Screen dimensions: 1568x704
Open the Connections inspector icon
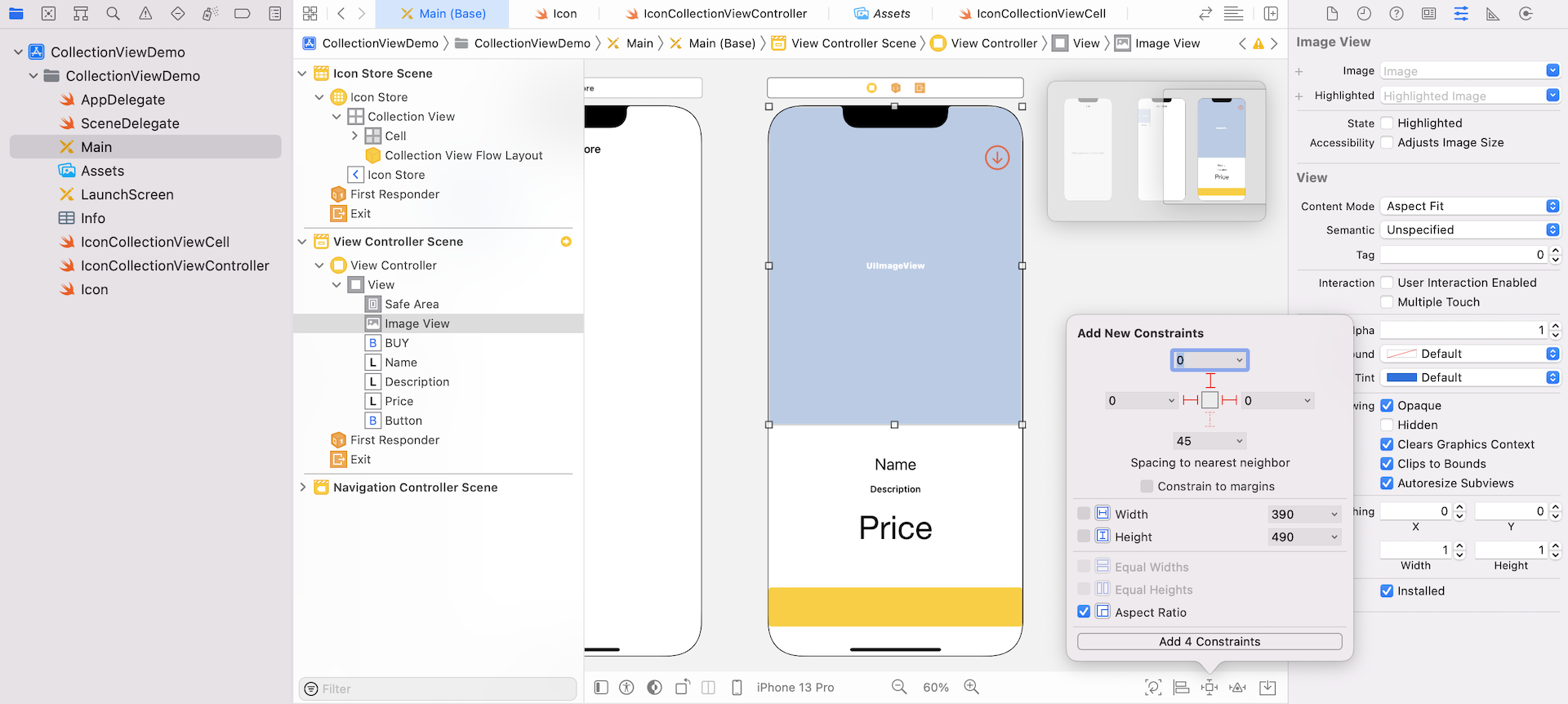[1526, 14]
